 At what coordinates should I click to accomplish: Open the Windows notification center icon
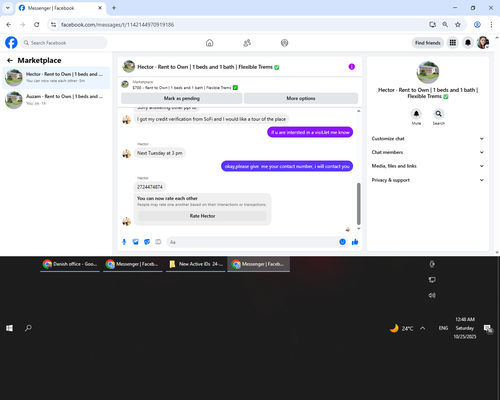(x=488, y=329)
